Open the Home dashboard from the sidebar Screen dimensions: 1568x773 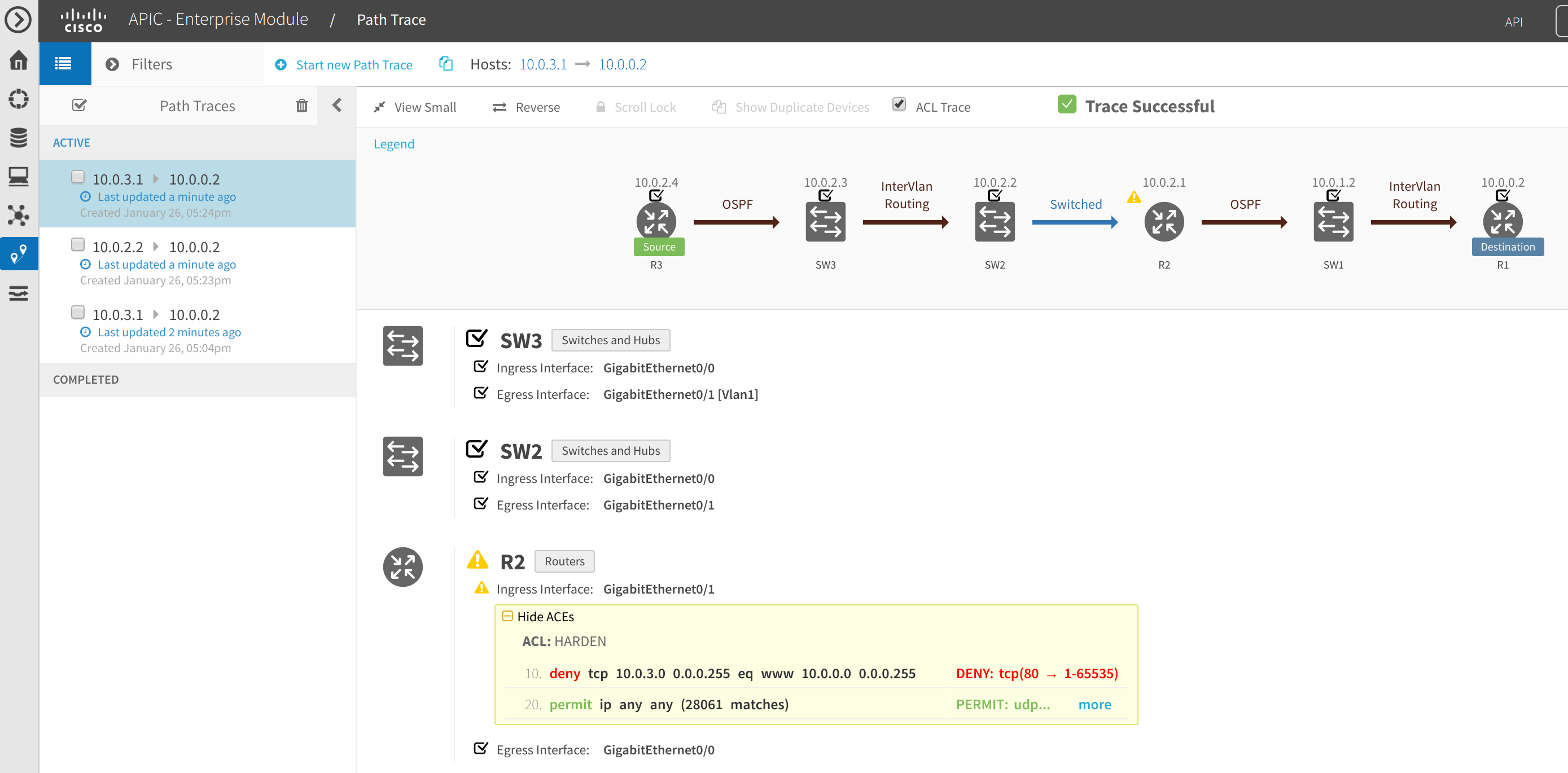coord(19,60)
